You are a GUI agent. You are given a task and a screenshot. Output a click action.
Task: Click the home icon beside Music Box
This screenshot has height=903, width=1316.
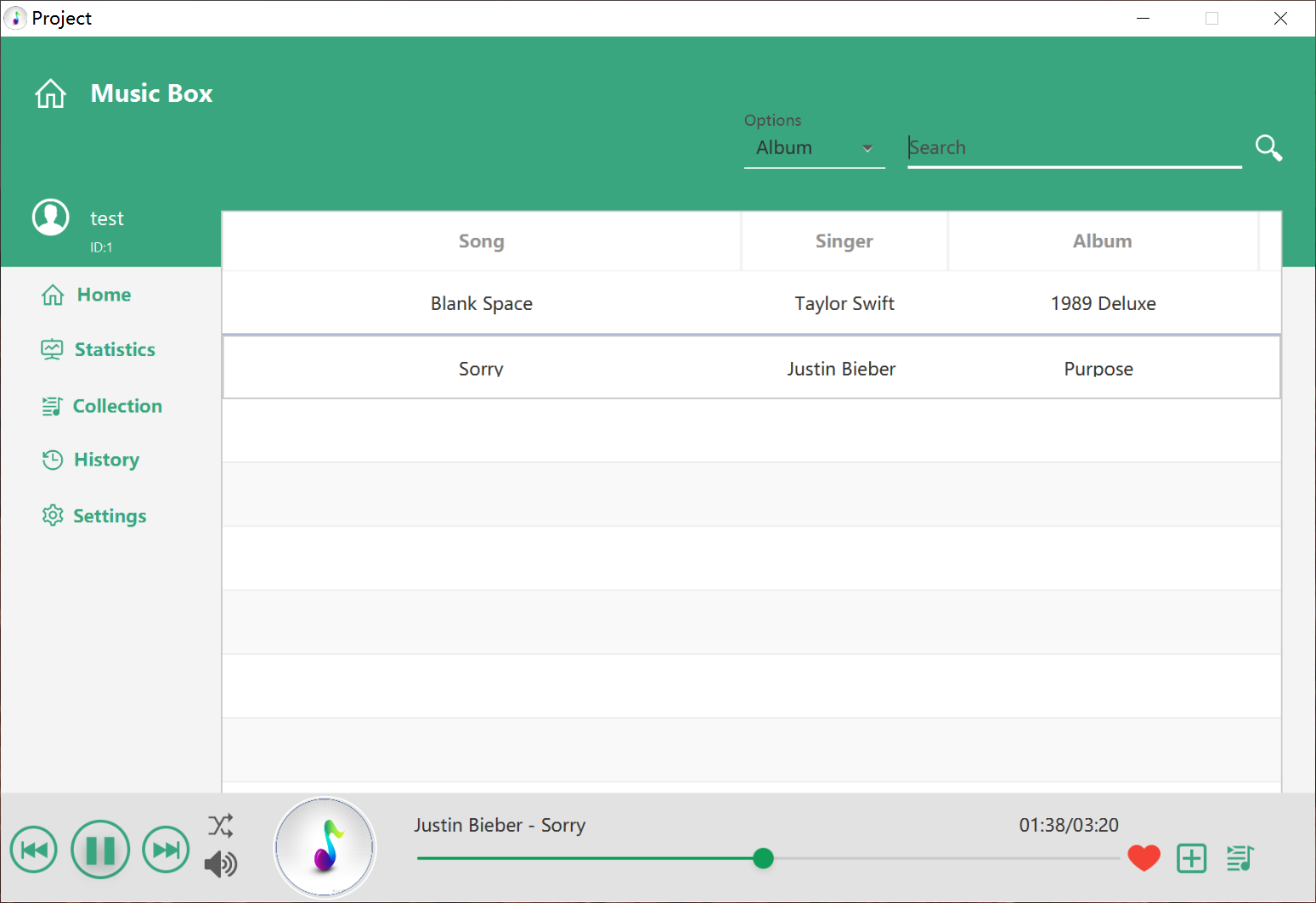[50, 93]
